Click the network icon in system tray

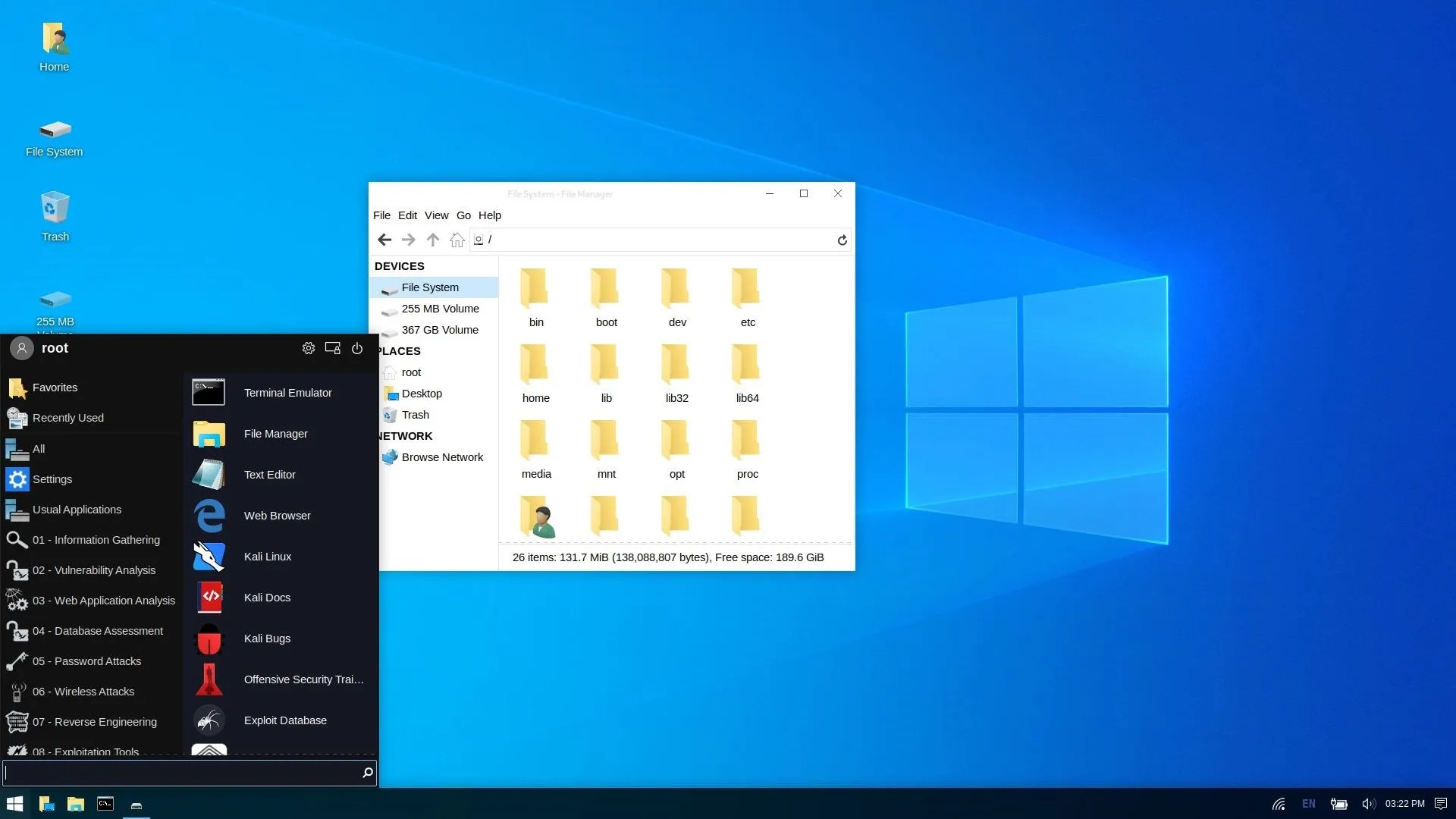point(1279,804)
